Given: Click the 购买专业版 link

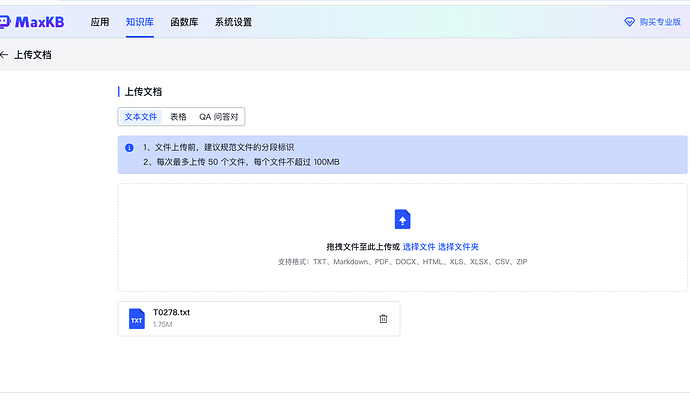Looking at the screenshot, I should (x=660, y=22).
